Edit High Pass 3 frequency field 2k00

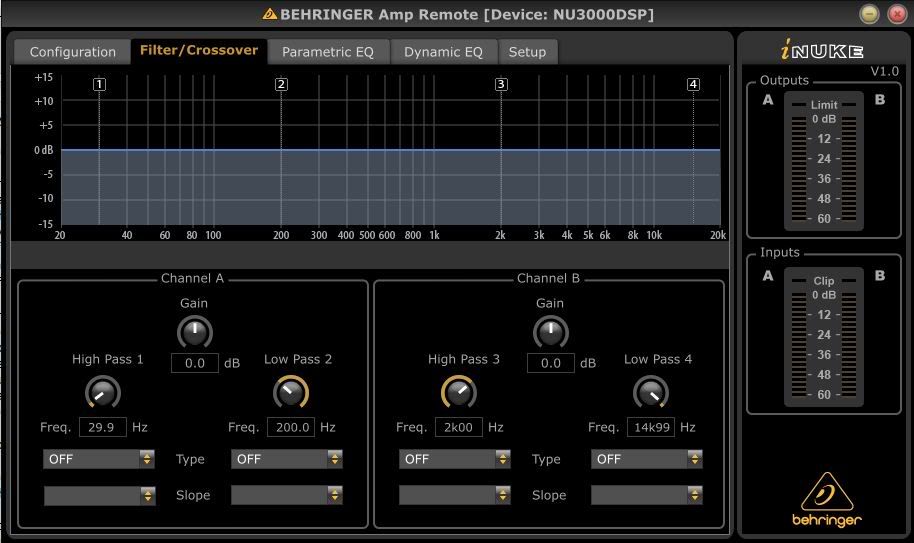click(459, 427)
